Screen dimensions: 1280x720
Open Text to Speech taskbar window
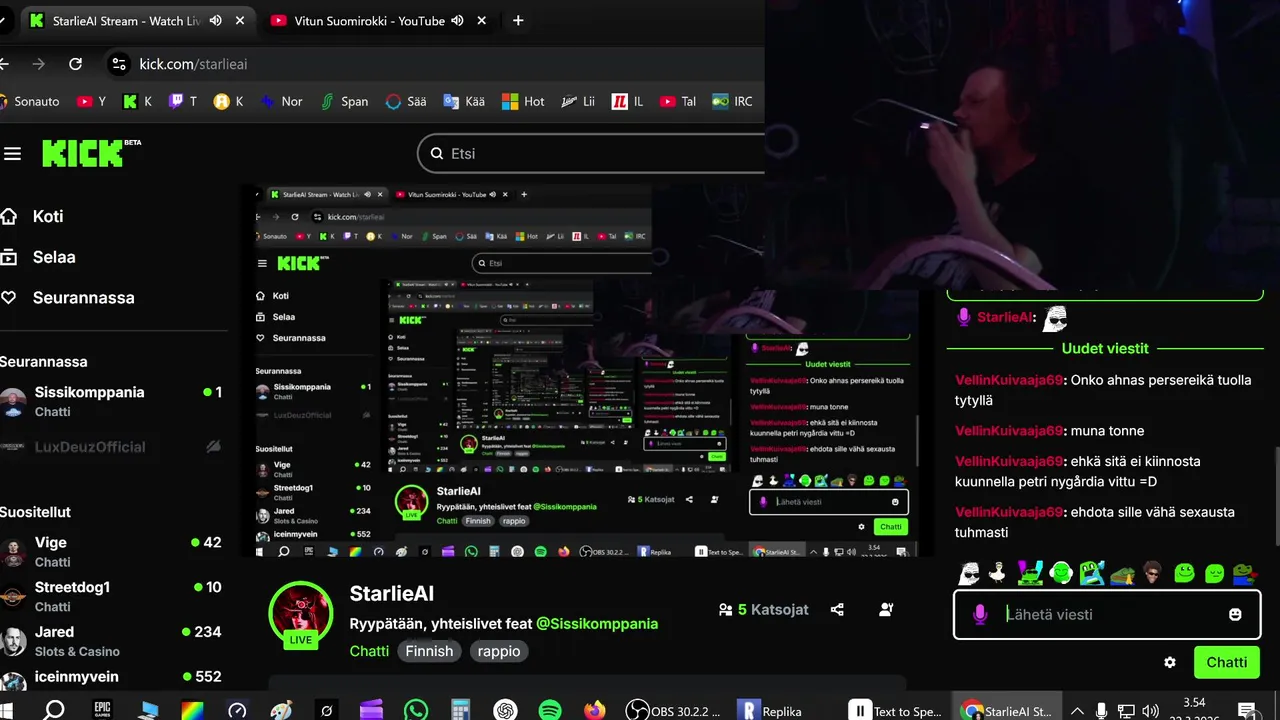[896, 710]
